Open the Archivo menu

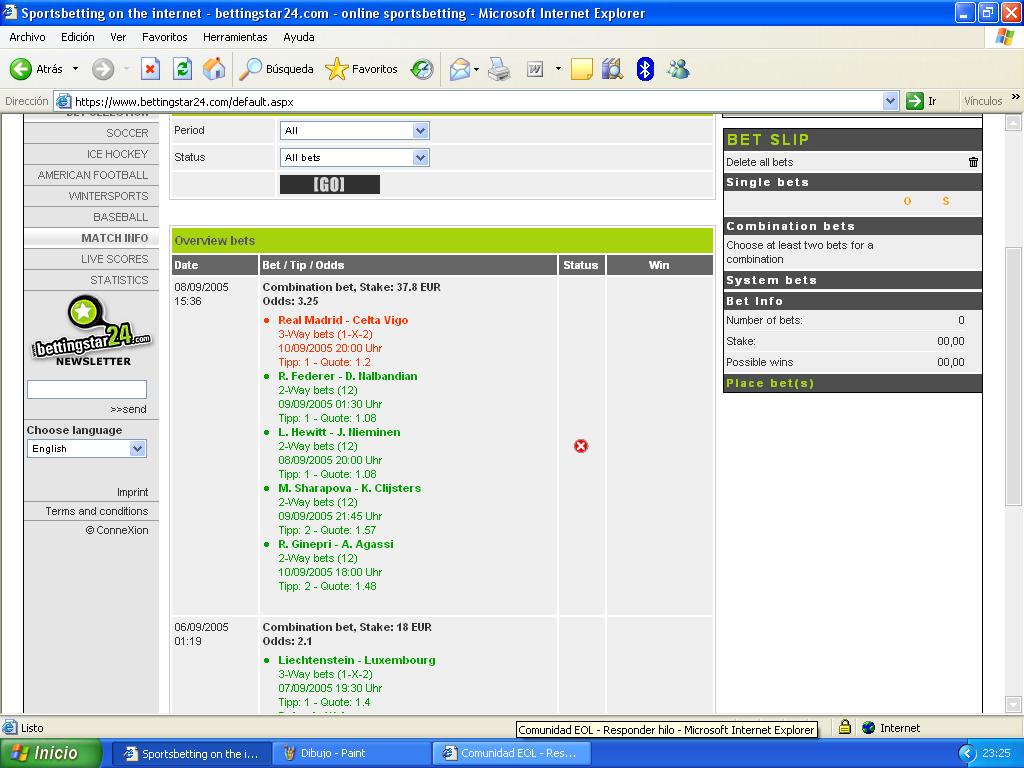27,37
